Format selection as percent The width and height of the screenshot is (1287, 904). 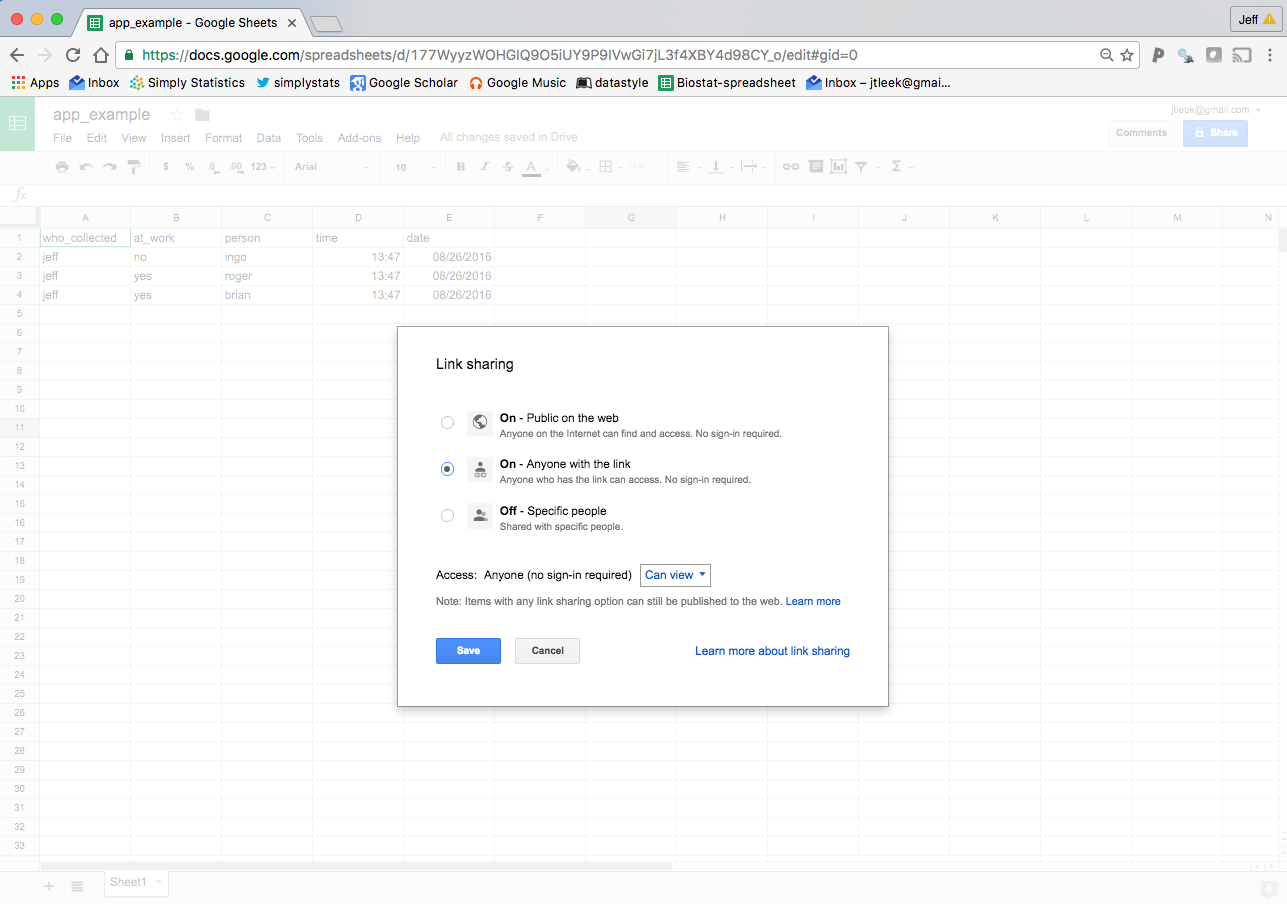coord(189,166)
